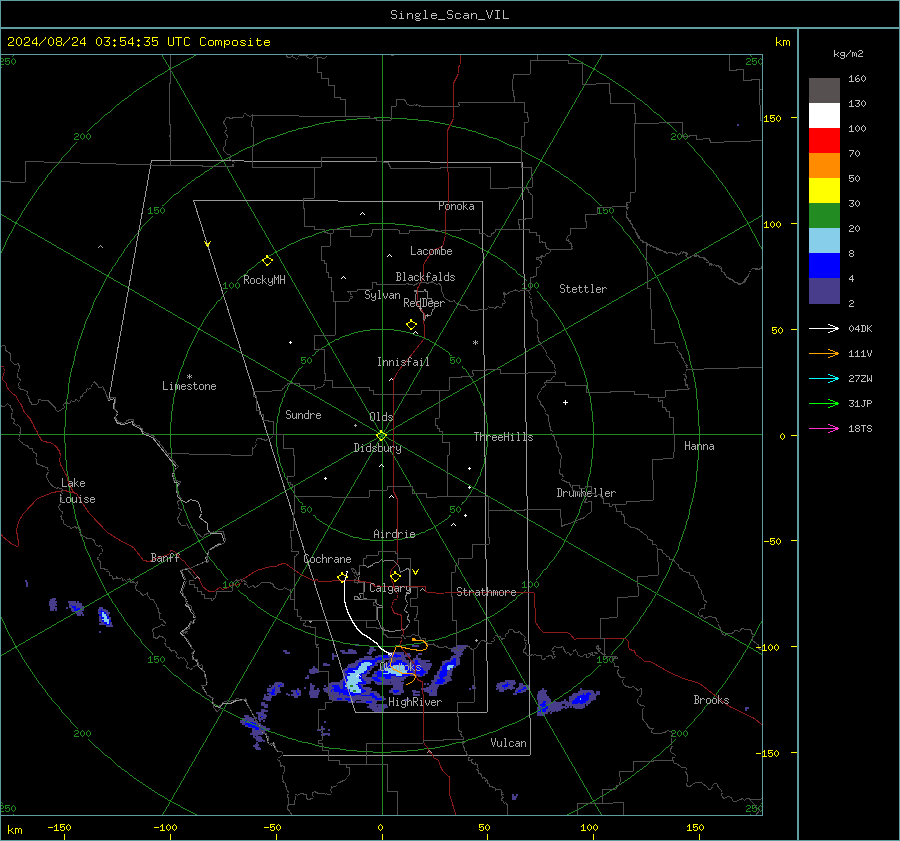Click the yellow radar-center diamond at Olds
This screenshot has height=841, width=900.
[x=382, y=436]
